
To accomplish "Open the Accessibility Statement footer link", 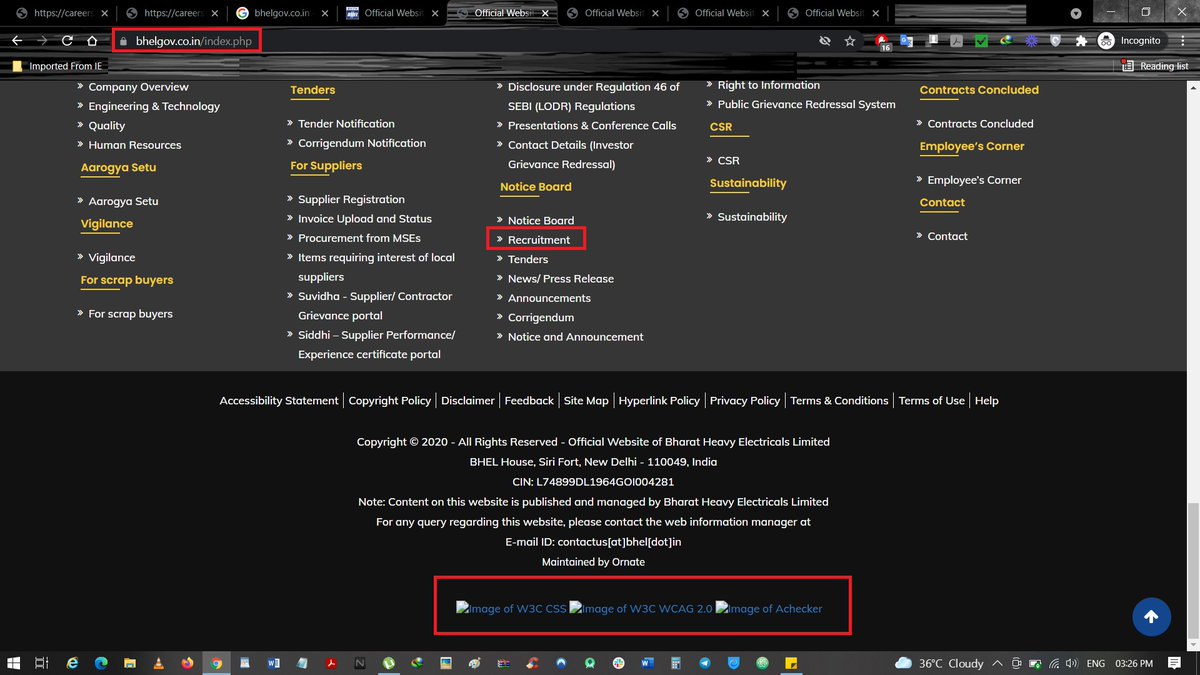I will coord(279,401).
